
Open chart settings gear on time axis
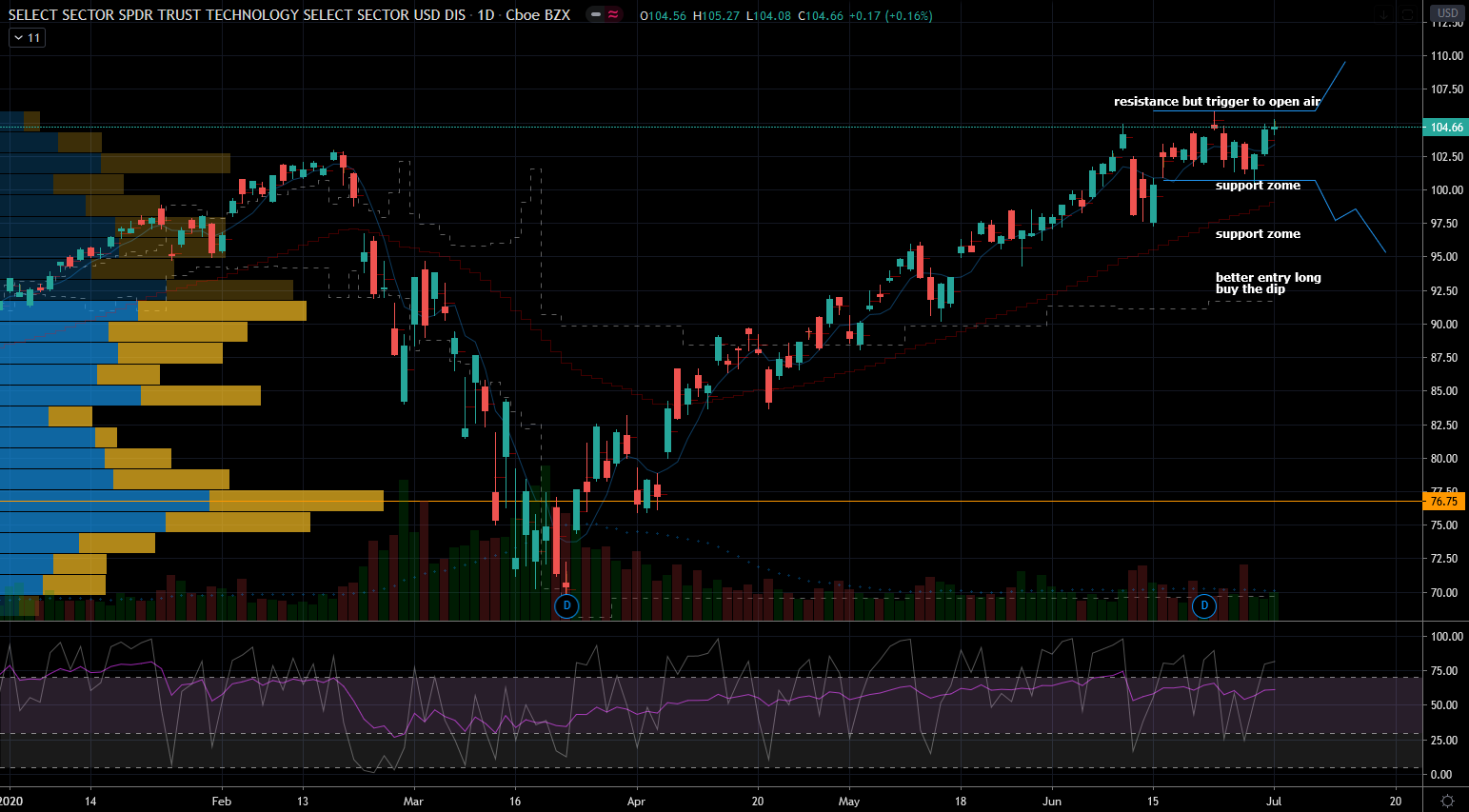coord(1447,801)
